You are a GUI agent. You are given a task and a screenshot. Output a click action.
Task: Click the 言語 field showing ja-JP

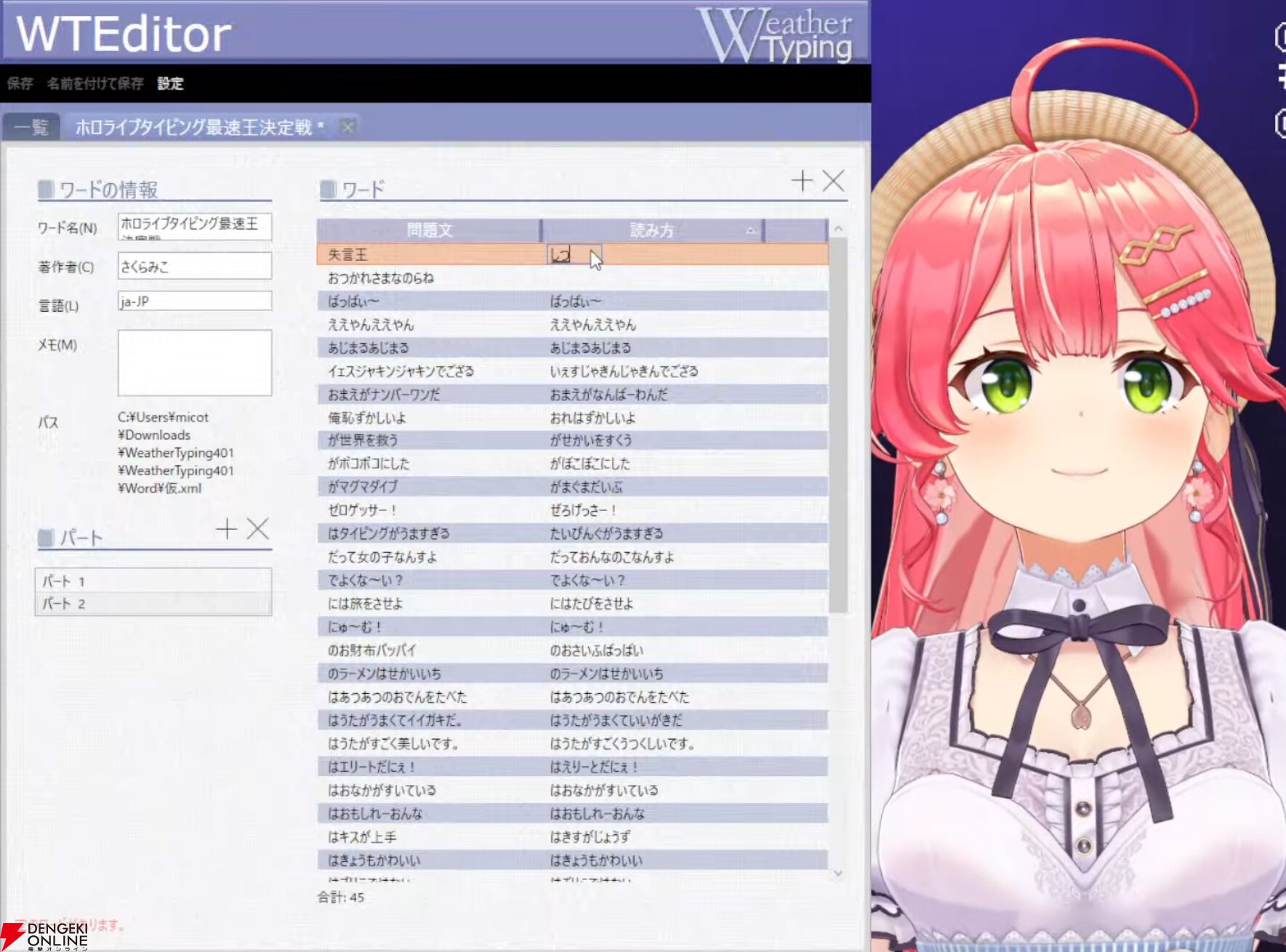(195, 301)
